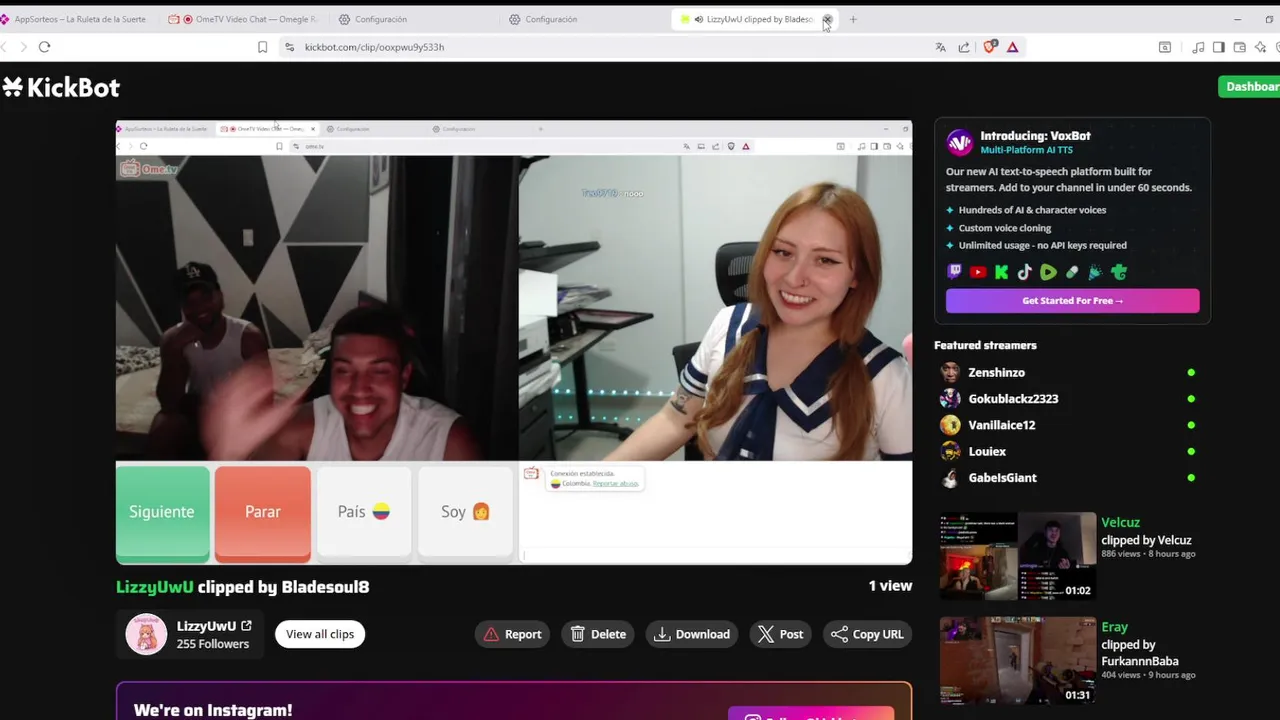Click View all clips button
The width and height of the screenshot is (1280, 720).
click(320, 634)
